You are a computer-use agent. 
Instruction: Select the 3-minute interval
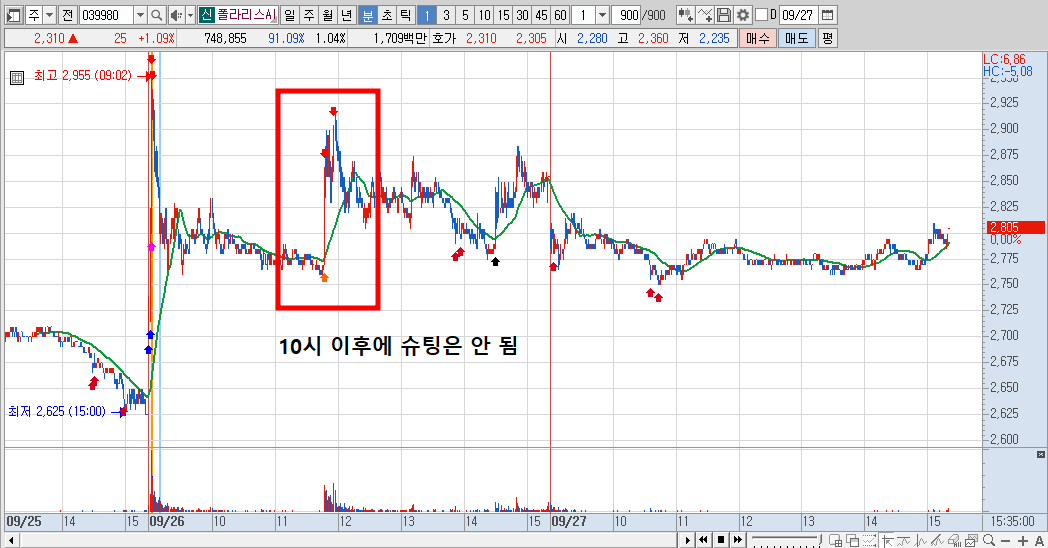pos(446,15)
